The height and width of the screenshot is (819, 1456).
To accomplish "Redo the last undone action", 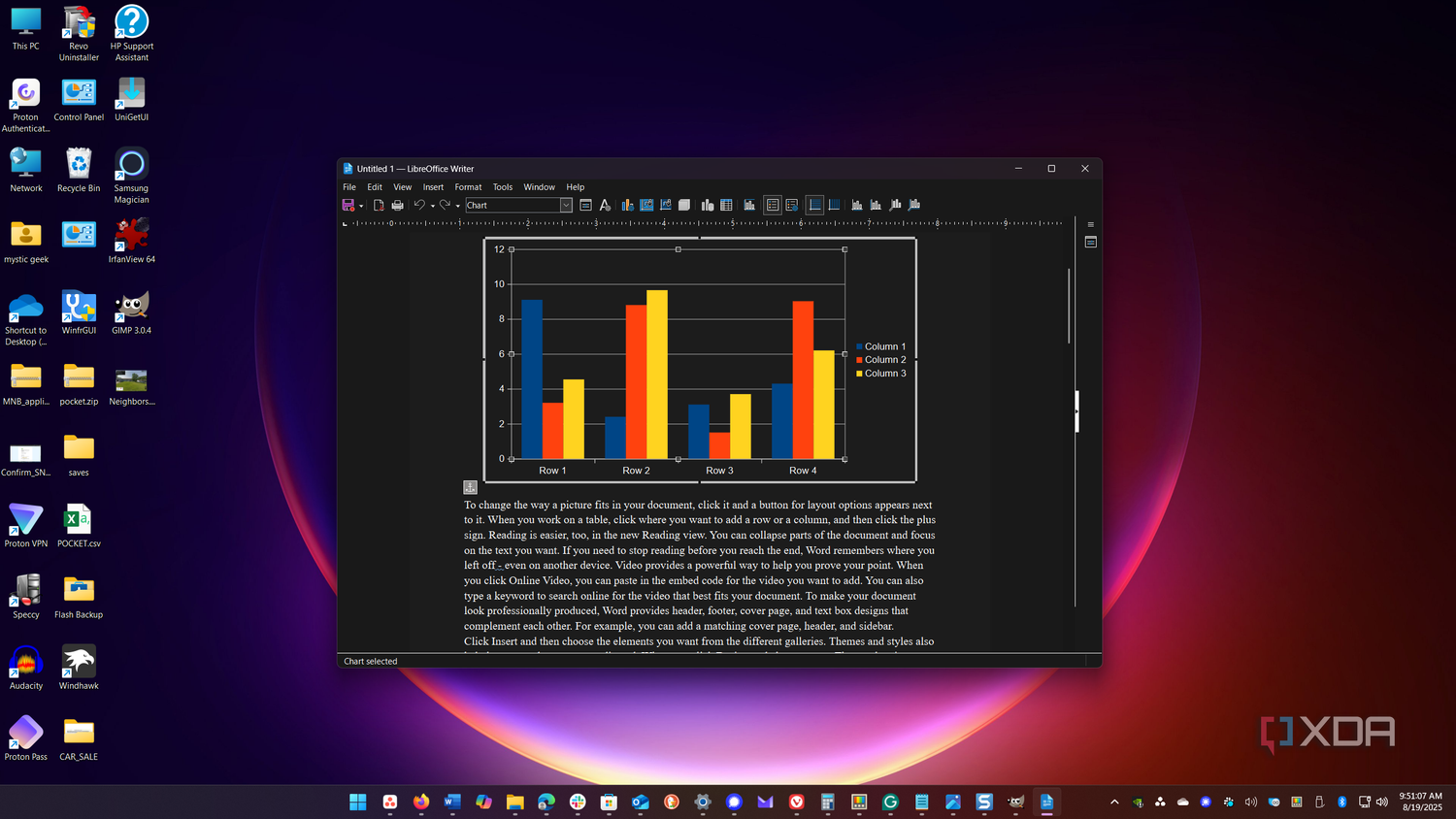I will point(445,205).
